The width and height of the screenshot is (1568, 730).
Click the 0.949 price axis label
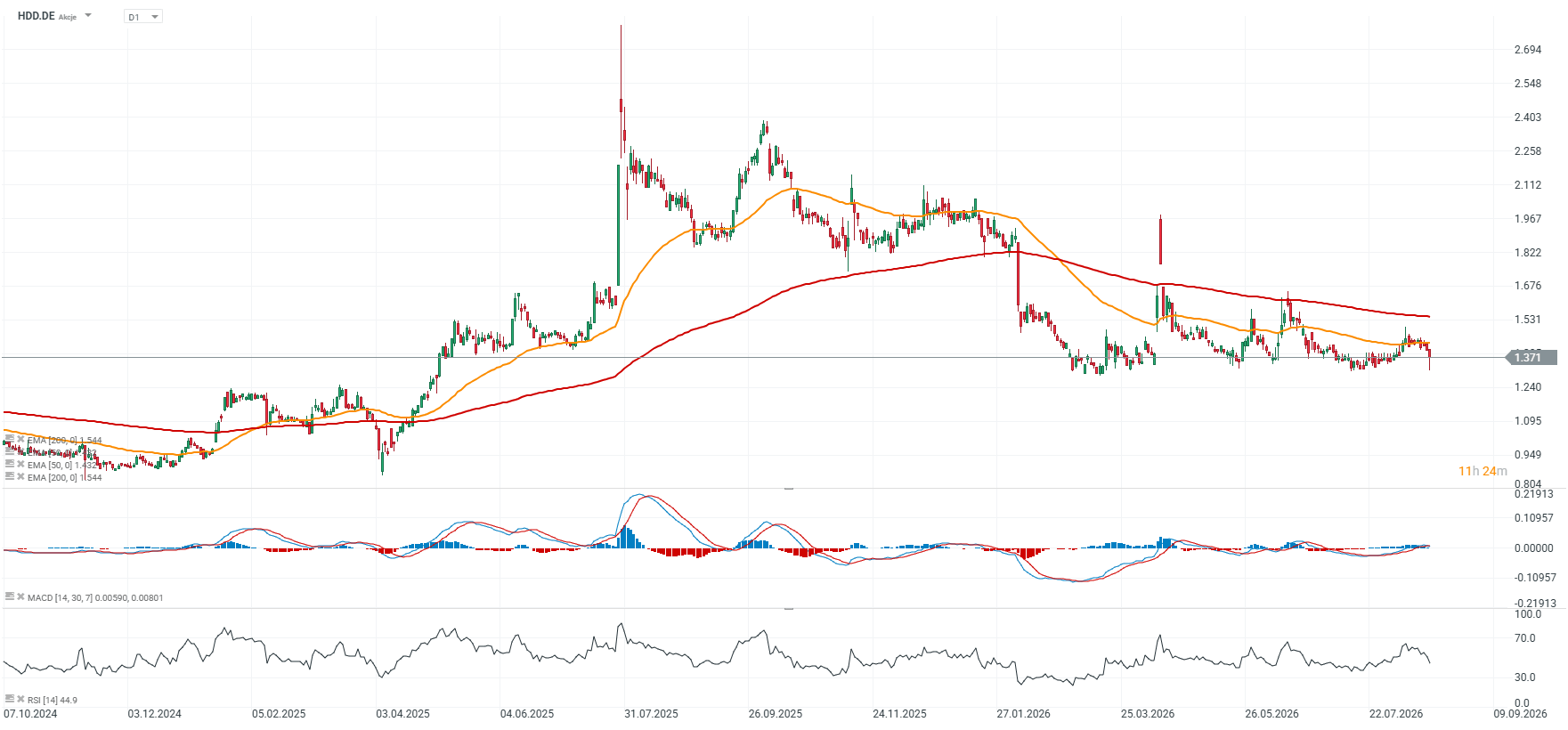coord(1528,455)
